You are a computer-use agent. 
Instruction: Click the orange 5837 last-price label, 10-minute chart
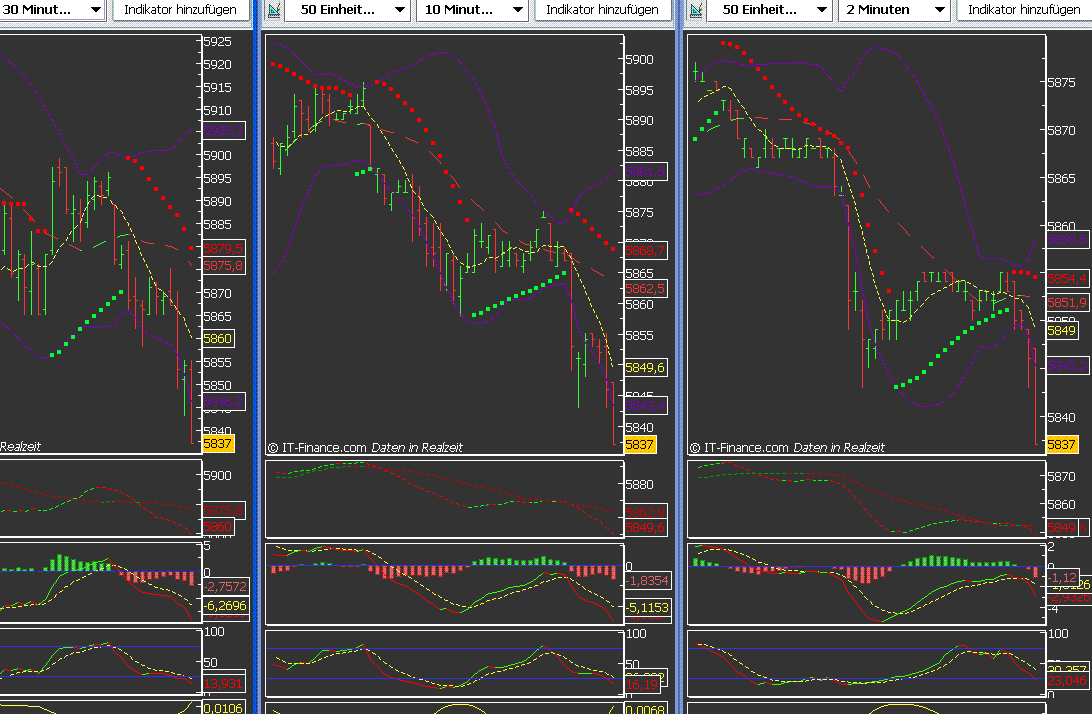(640, 444)
